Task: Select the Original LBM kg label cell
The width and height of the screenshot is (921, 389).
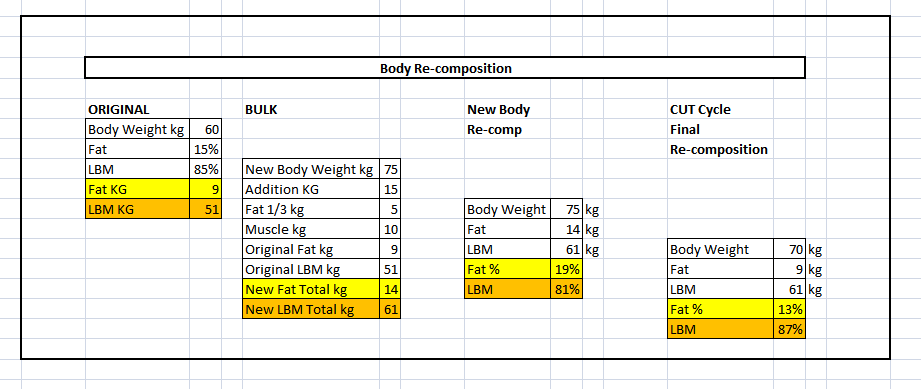Action: (x=311, y=269)
